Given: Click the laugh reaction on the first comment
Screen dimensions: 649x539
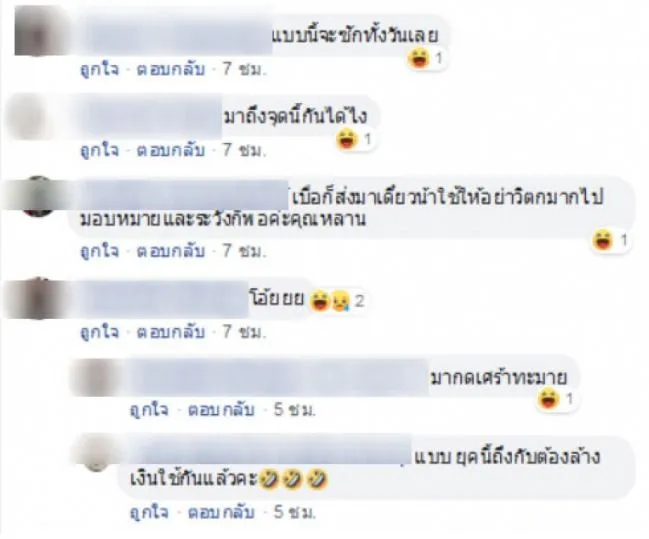Looking at the screenshot, I should (426, 58).
